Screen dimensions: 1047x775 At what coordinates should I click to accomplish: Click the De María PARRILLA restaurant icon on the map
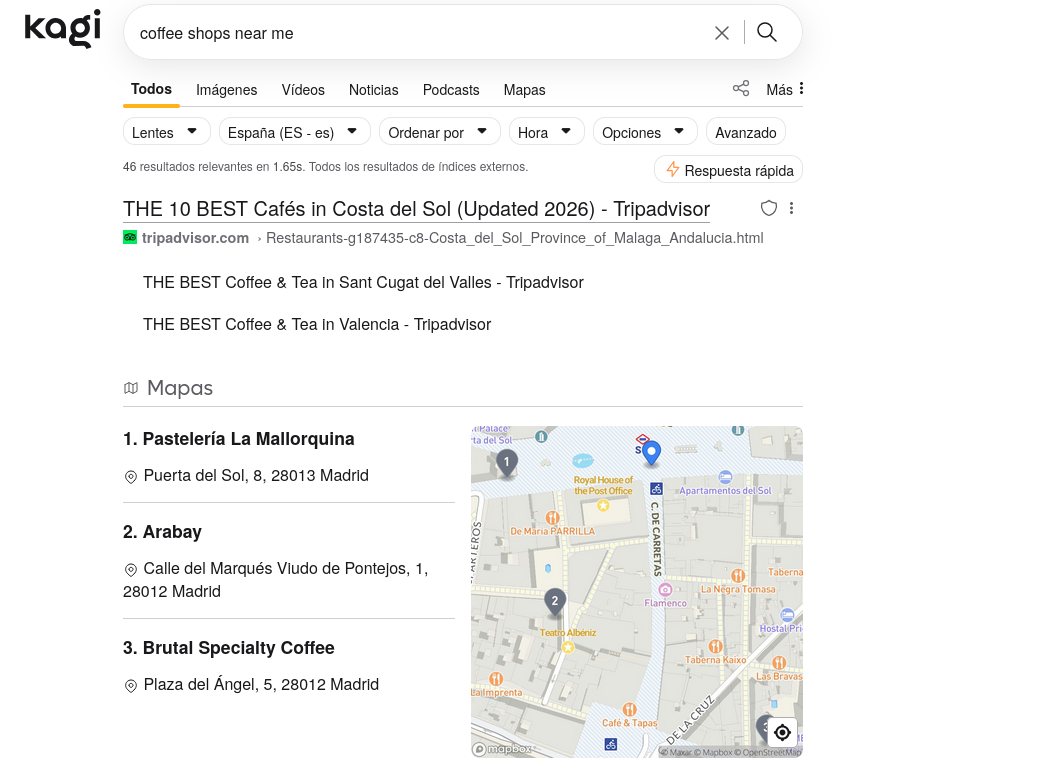pyautogui.click(x=552, y=517)
